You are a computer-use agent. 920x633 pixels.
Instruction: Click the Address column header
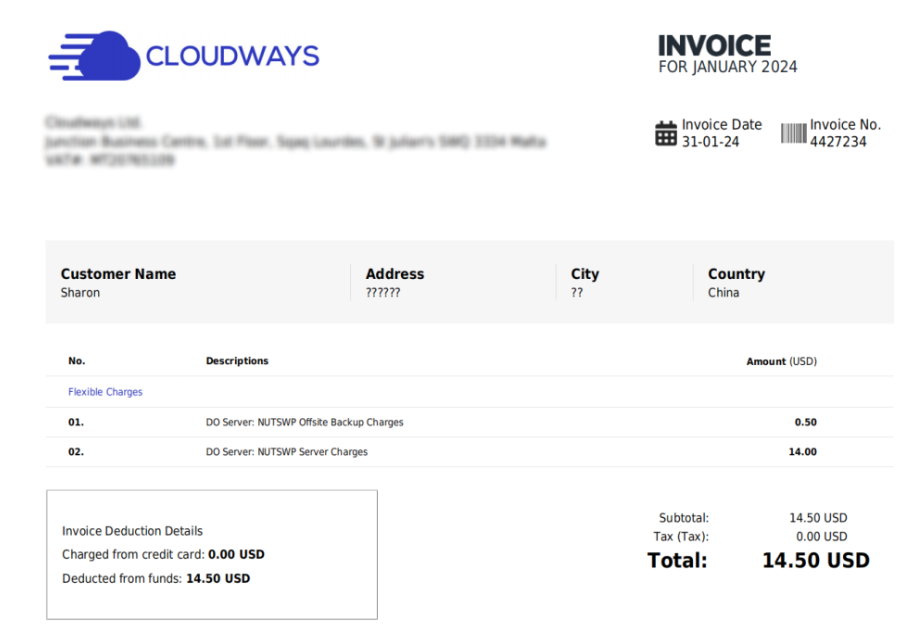point(394,274)
